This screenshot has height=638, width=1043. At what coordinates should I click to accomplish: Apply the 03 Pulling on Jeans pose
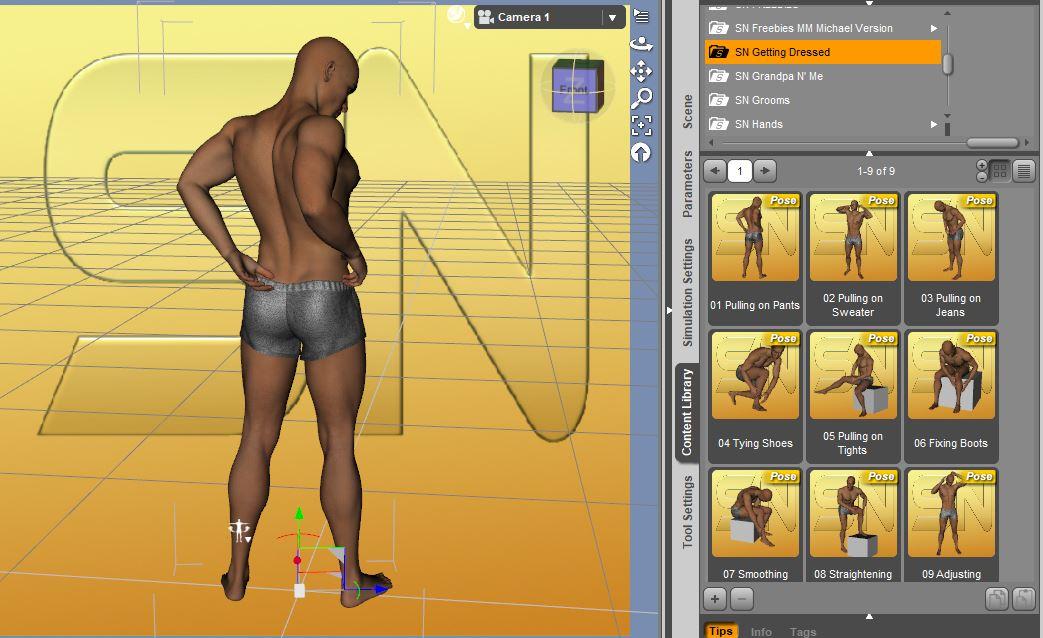[x=951, y=257]
